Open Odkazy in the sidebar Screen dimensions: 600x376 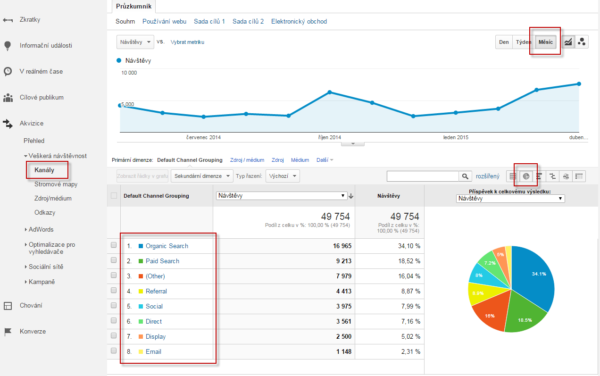[x=45, y=213]
